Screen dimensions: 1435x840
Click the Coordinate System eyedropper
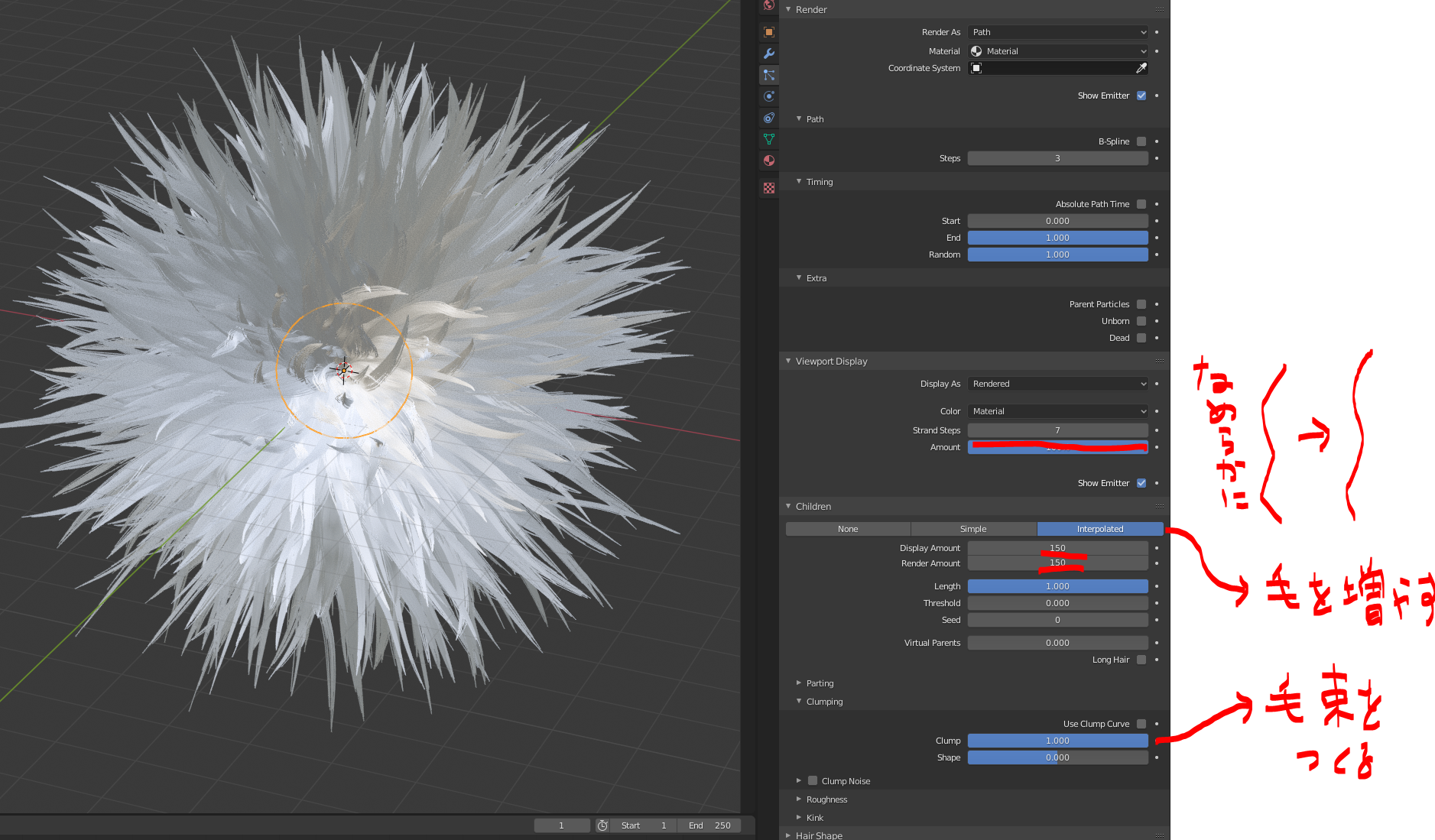(x=1141, y=68)
